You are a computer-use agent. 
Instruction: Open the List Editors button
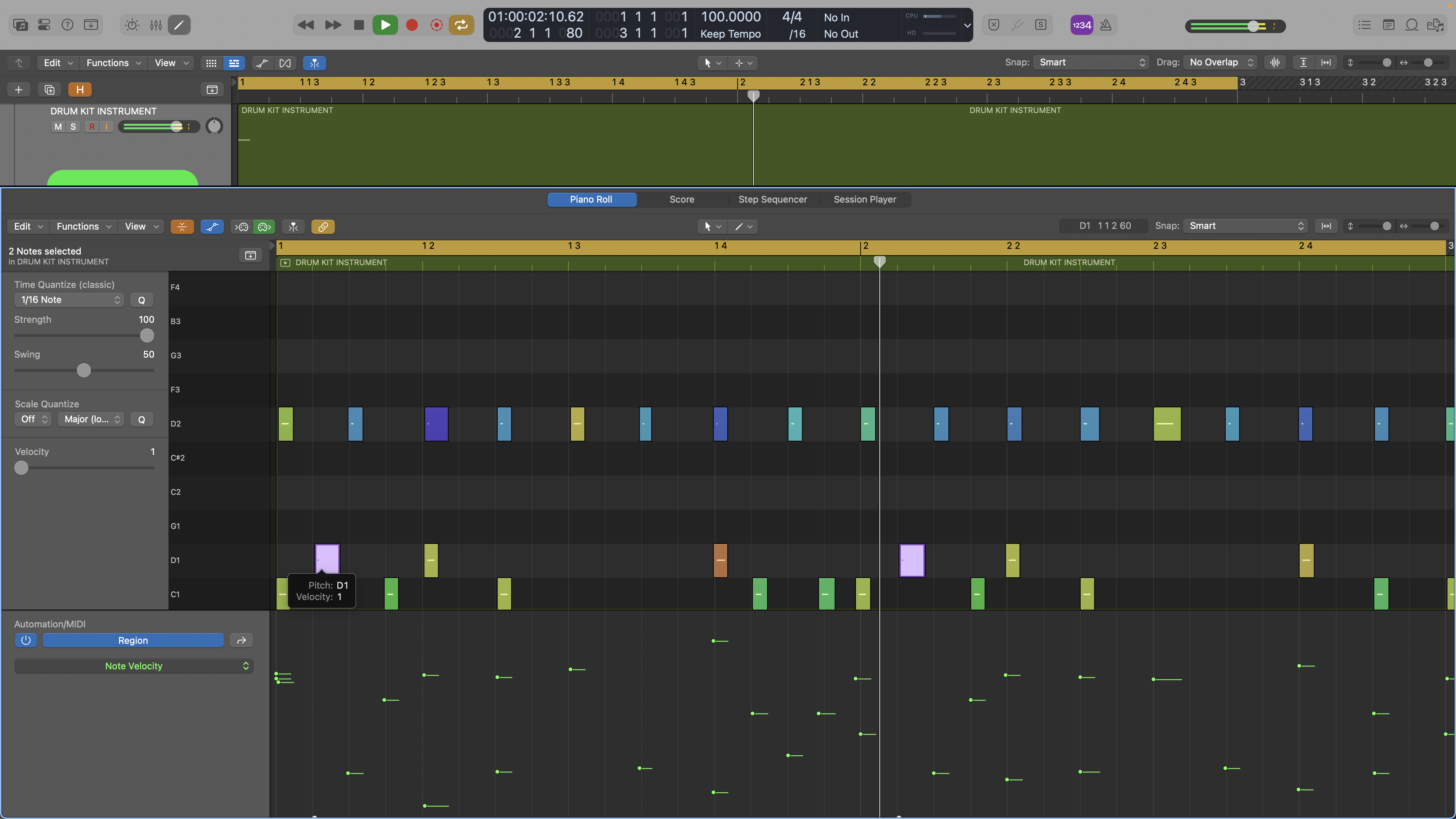coord(1364,25)
